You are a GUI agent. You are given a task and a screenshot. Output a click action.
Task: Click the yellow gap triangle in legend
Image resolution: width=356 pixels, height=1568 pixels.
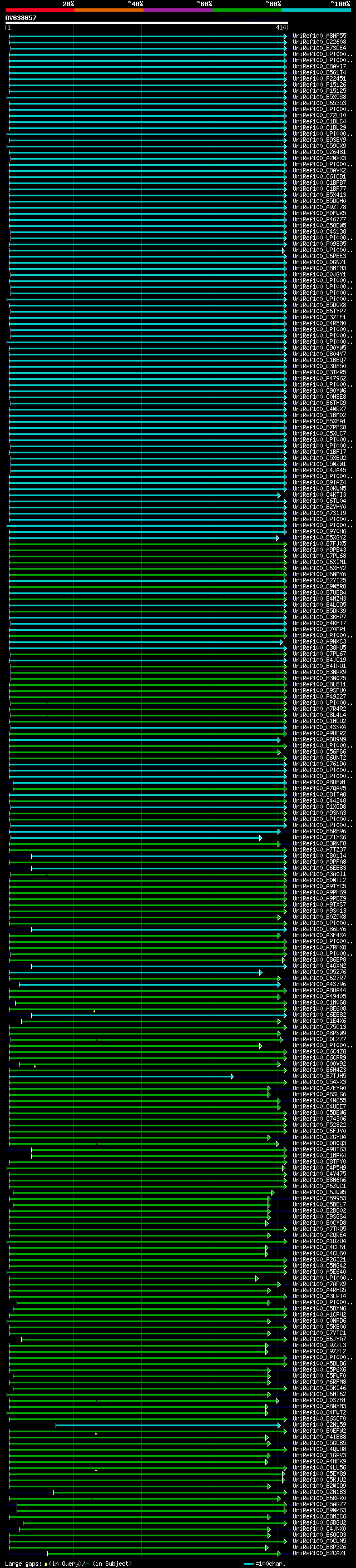coord(46,1564)
